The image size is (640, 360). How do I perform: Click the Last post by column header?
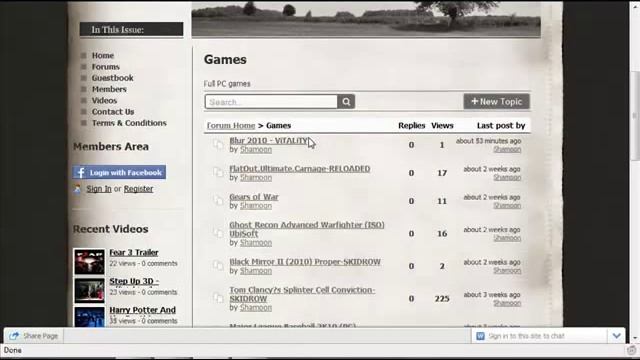[x=501, y=126]
